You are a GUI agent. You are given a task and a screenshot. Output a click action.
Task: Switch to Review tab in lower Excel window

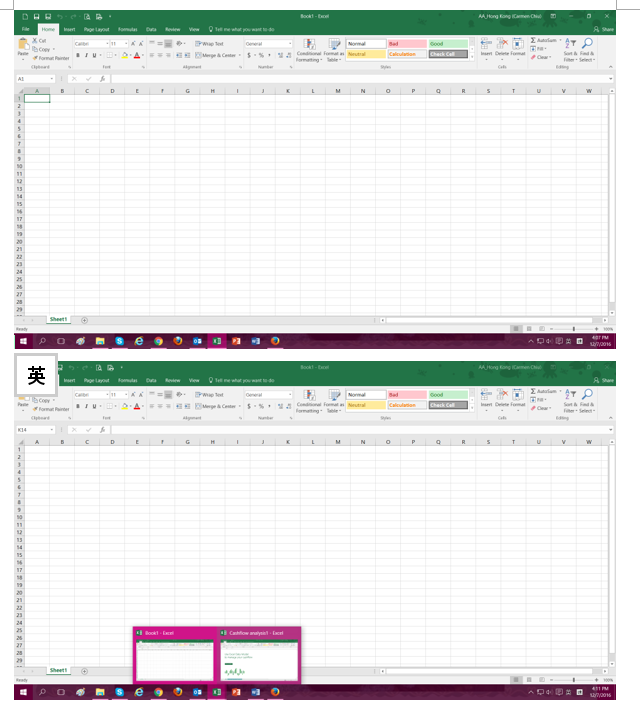172,380
